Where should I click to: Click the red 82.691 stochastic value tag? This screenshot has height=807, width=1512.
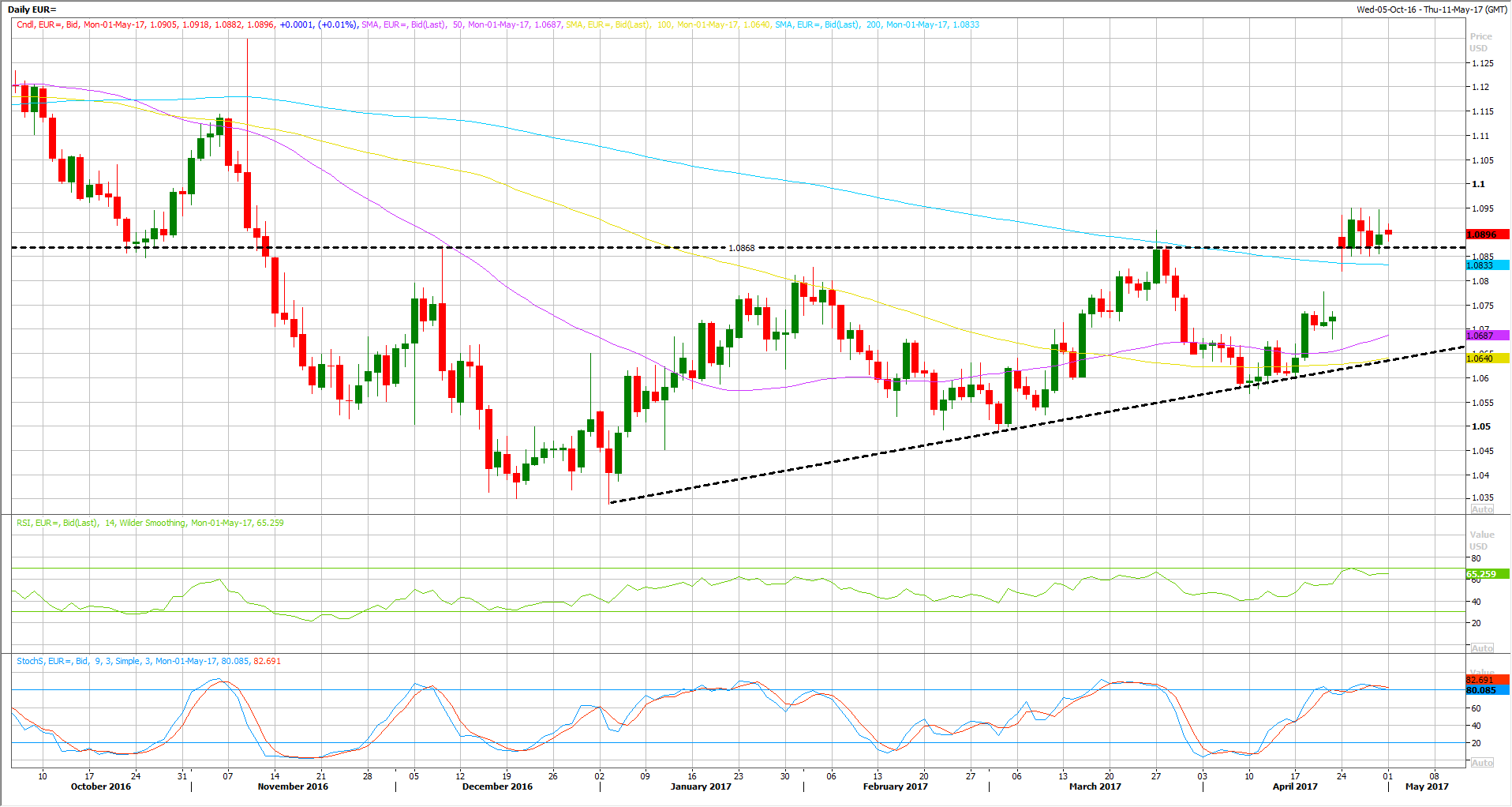tap(1488, 680)
